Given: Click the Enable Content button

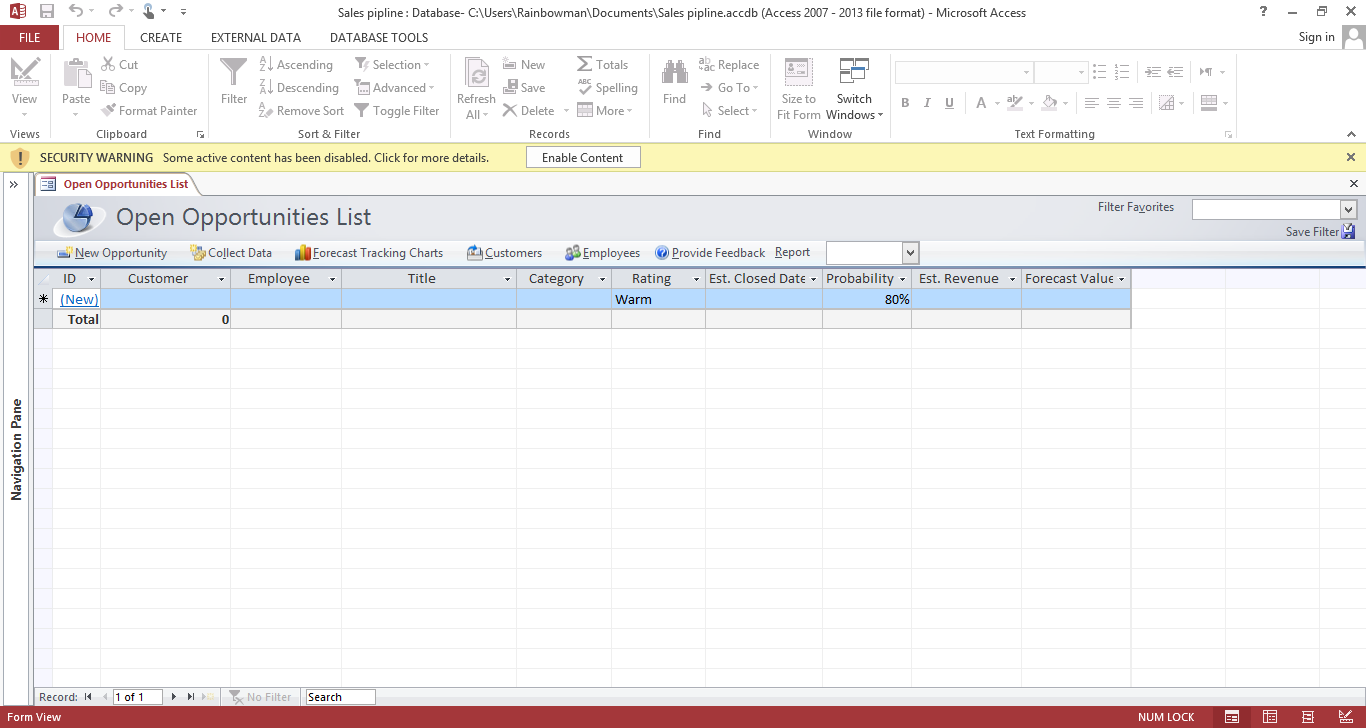Looking at the screenshot, I should click(583, 157).
